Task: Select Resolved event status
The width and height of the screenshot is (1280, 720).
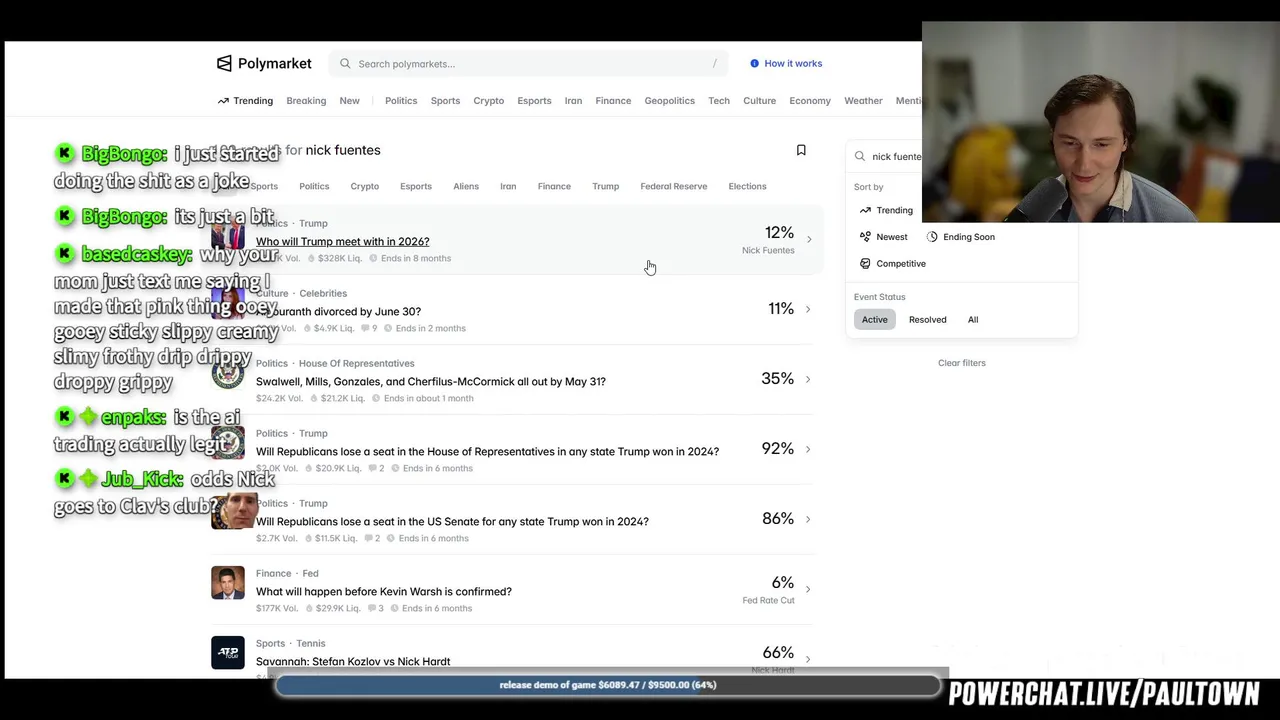Action: click(x=927, y=320)
